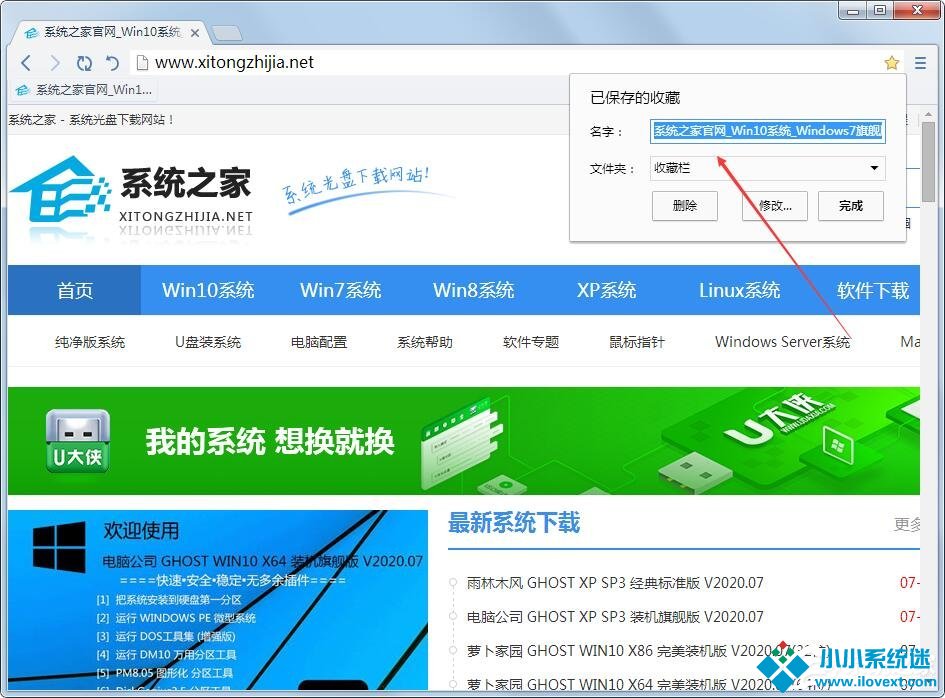Open 萝卜家园 GHOST WIN10 X86 完美装机版 link
945x698 pixels.
pos(648,651)
